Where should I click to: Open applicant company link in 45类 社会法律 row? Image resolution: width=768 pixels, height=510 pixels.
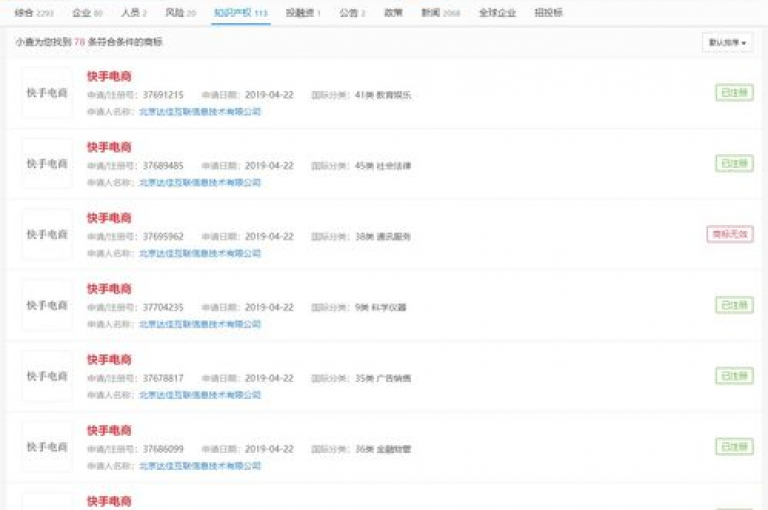[x=200, y=182]
